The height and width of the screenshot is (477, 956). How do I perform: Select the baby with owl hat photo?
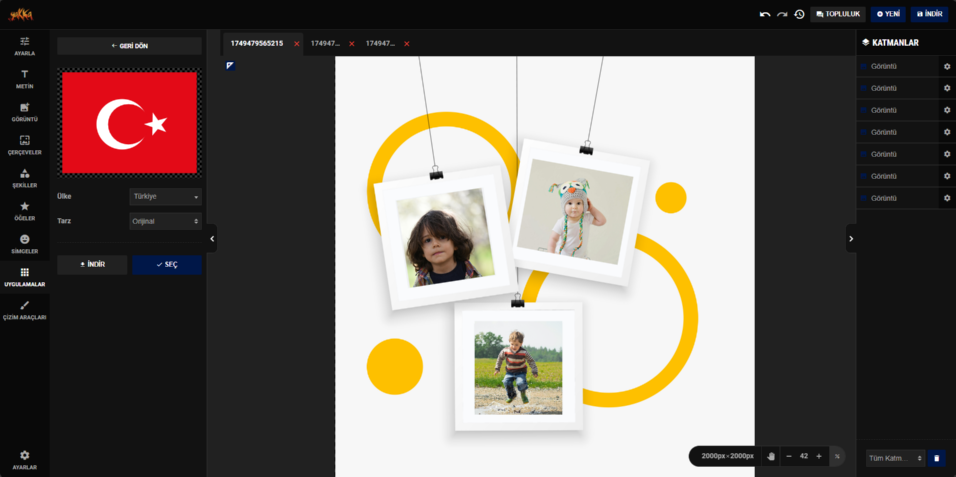pyautogui.click(x=574, y=211)
